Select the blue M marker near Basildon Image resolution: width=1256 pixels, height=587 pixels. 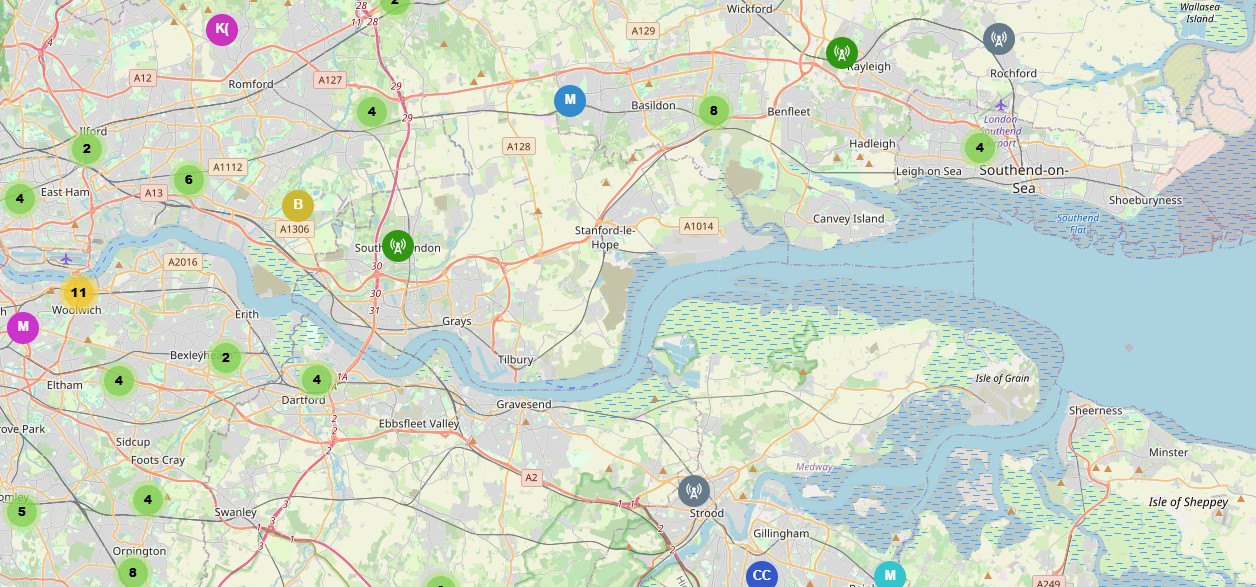[x=570, y=101]
